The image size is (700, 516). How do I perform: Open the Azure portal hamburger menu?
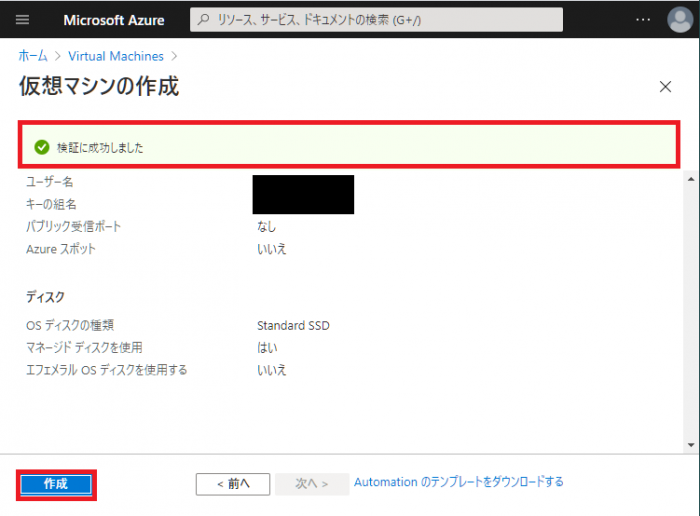pyautogui.click(x=23, y=20)
